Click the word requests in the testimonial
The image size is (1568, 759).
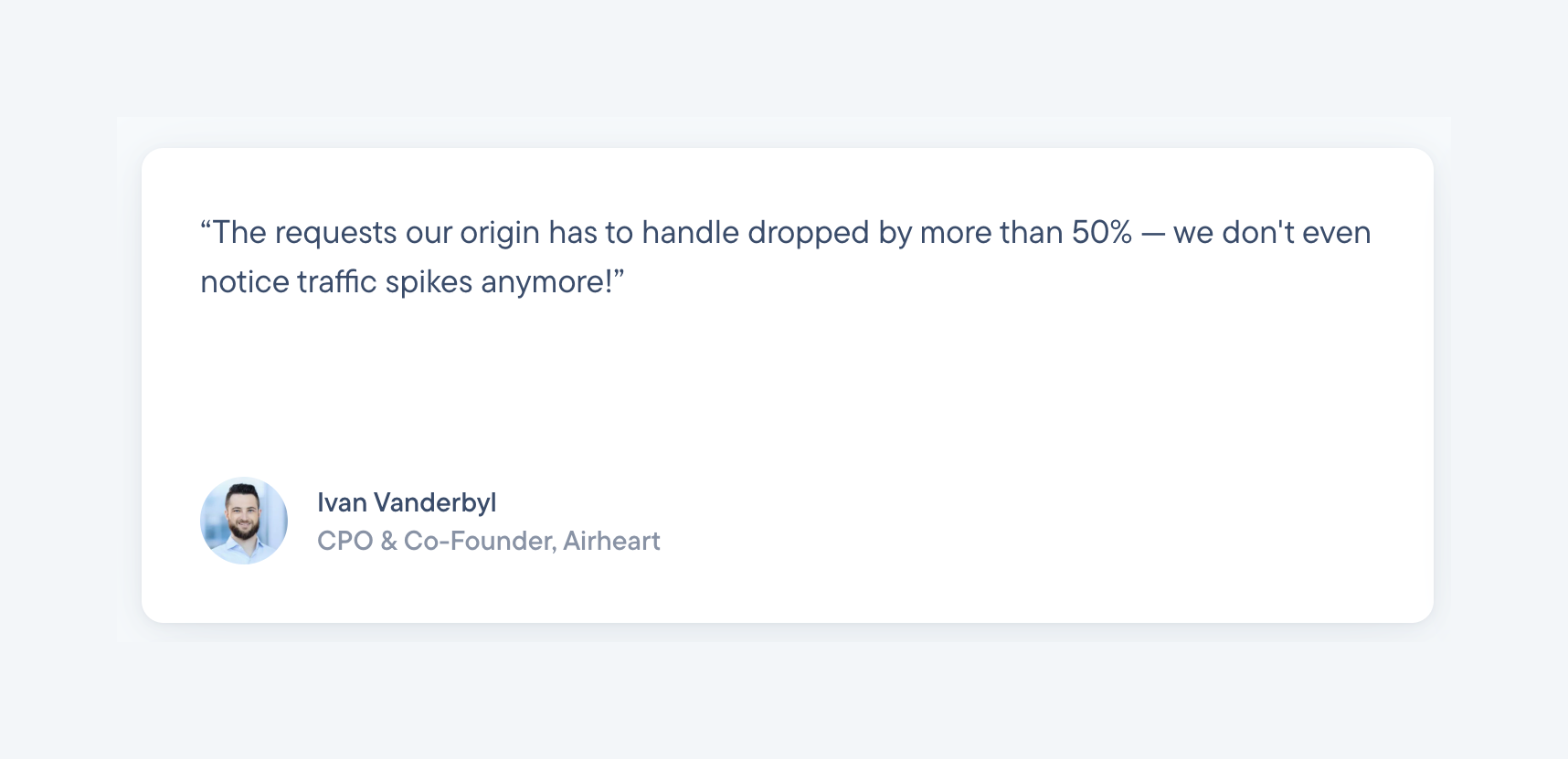pos(335,234)
